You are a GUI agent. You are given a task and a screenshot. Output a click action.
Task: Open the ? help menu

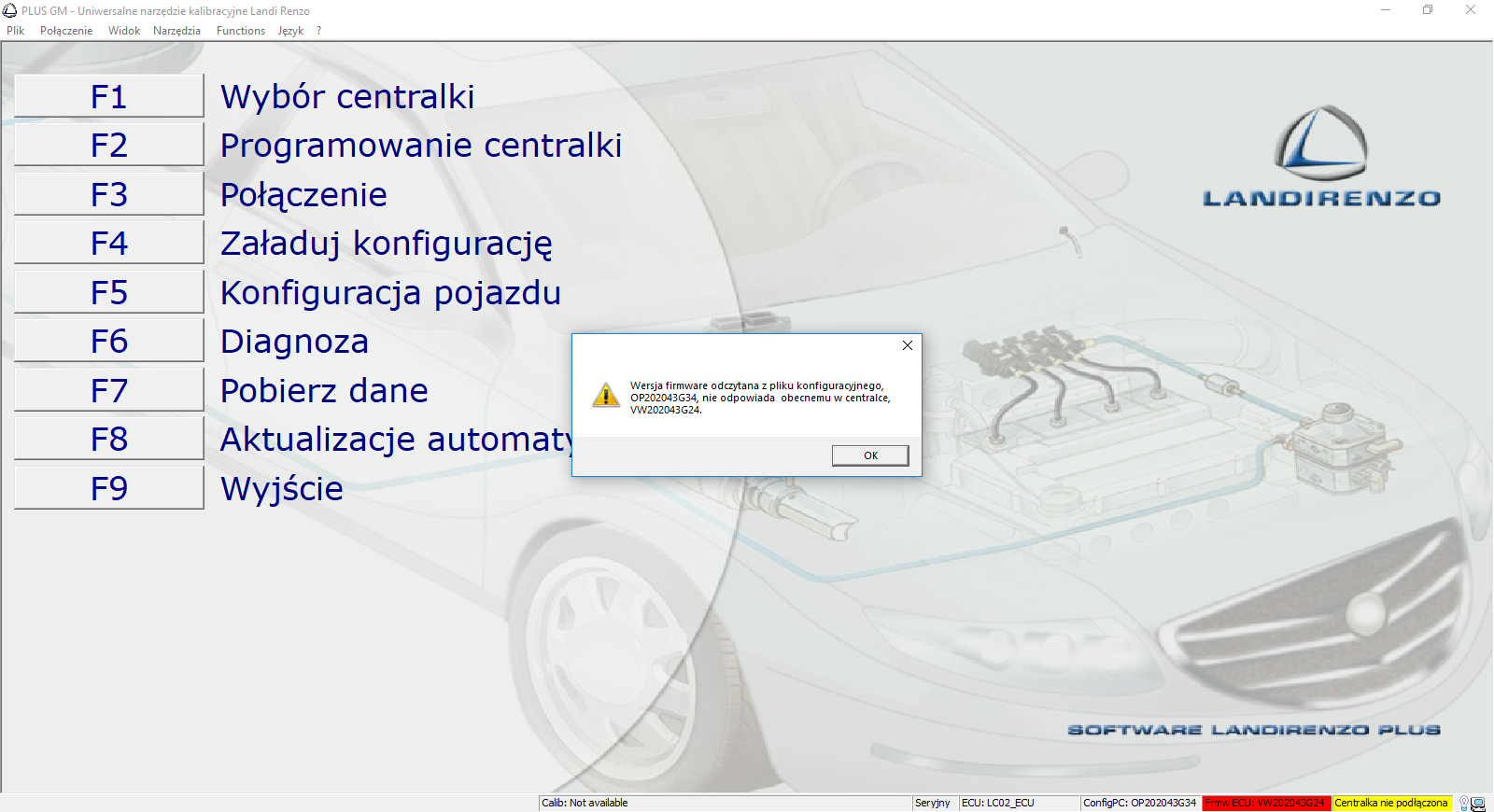(318, 31)
